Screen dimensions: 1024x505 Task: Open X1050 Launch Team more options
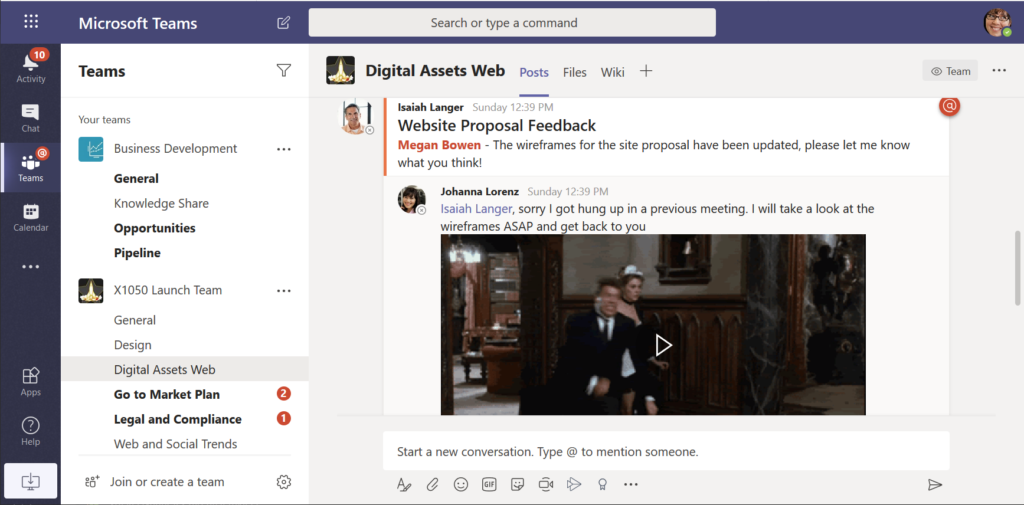[x=283, y=291]
